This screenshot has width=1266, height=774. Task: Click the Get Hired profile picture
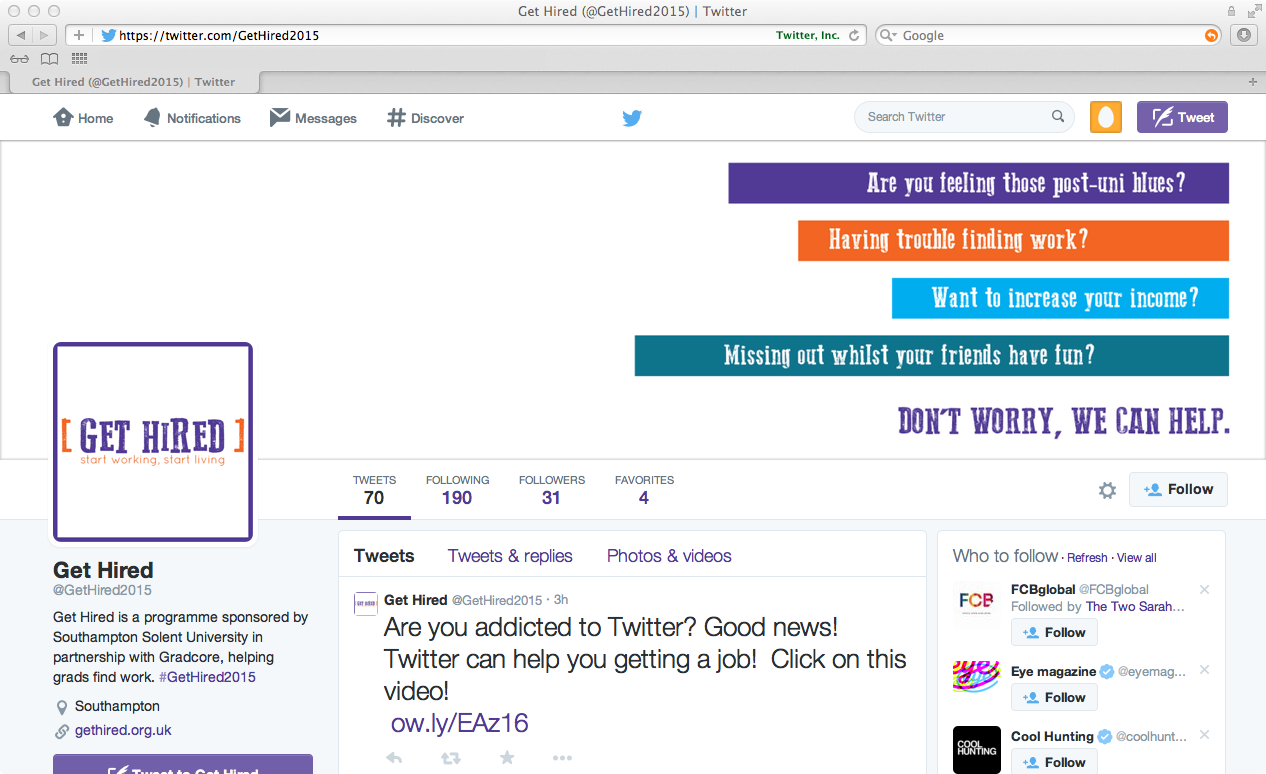click(x=153, y=442)
